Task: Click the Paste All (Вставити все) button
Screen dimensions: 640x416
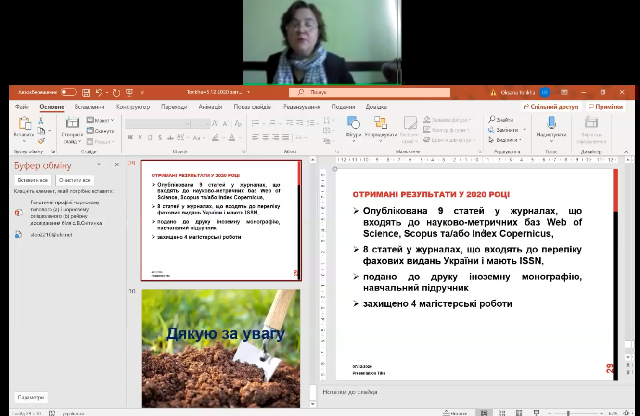Action: click(x=32, y=180)
